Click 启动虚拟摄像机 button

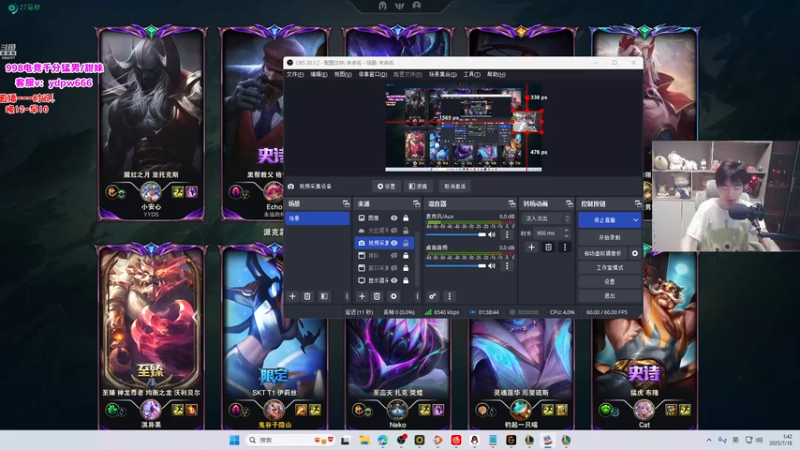pyautogui.click(x=603, y=253)
